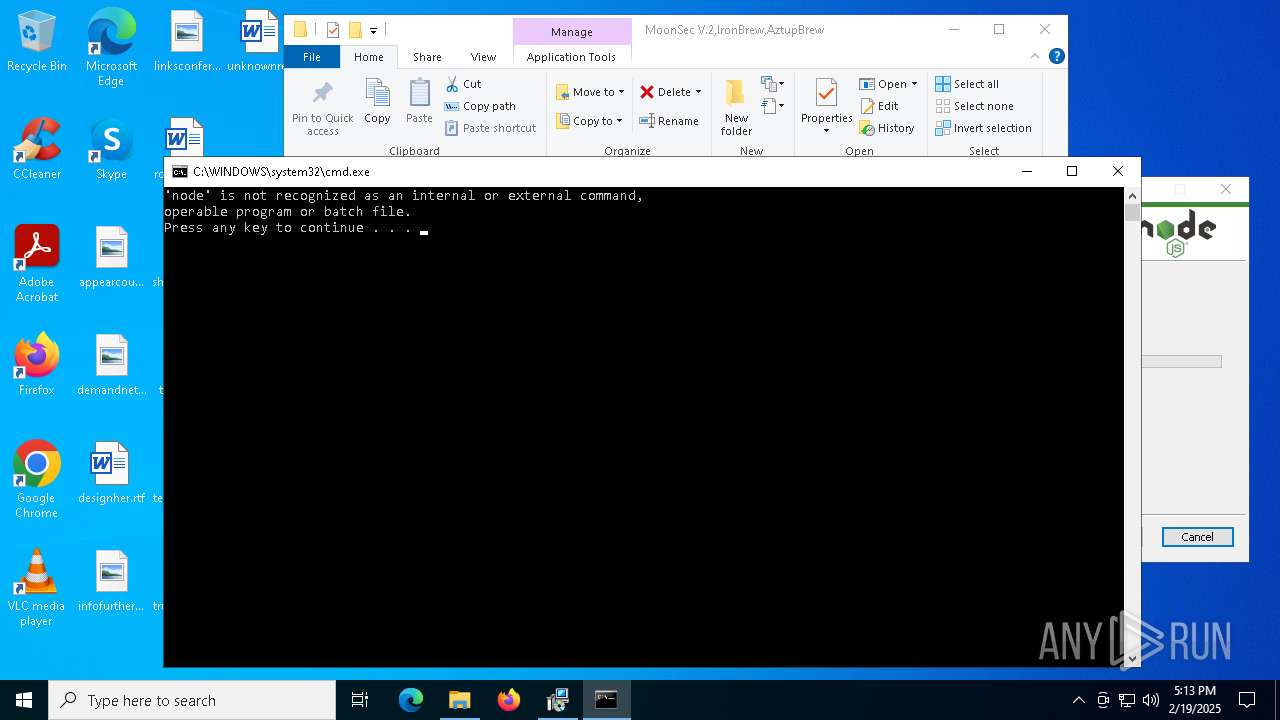This screenshot has width=1280, height=720.
Task: Expand the Properties dropdown arrow
Action: point(826,131)
